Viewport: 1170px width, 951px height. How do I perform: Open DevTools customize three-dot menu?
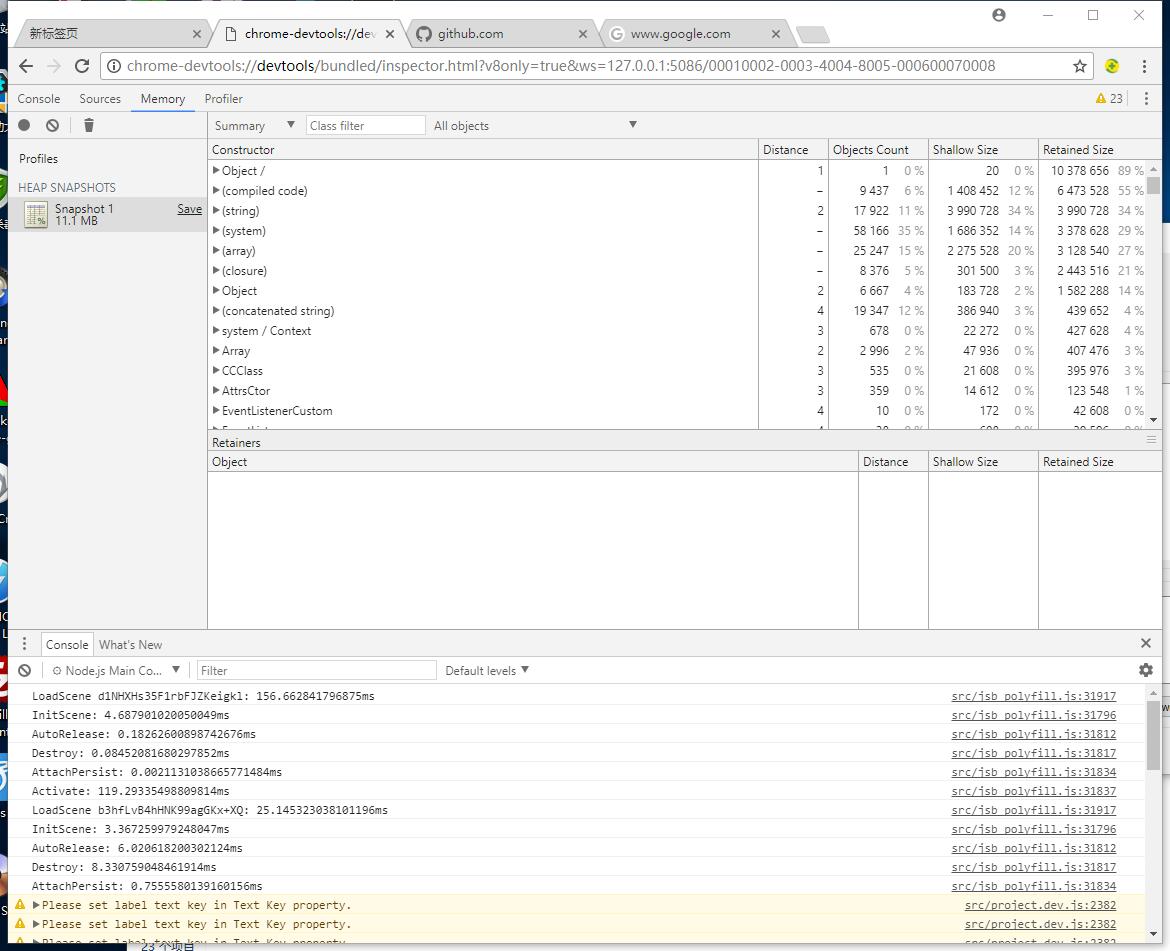pos(1146,99)
